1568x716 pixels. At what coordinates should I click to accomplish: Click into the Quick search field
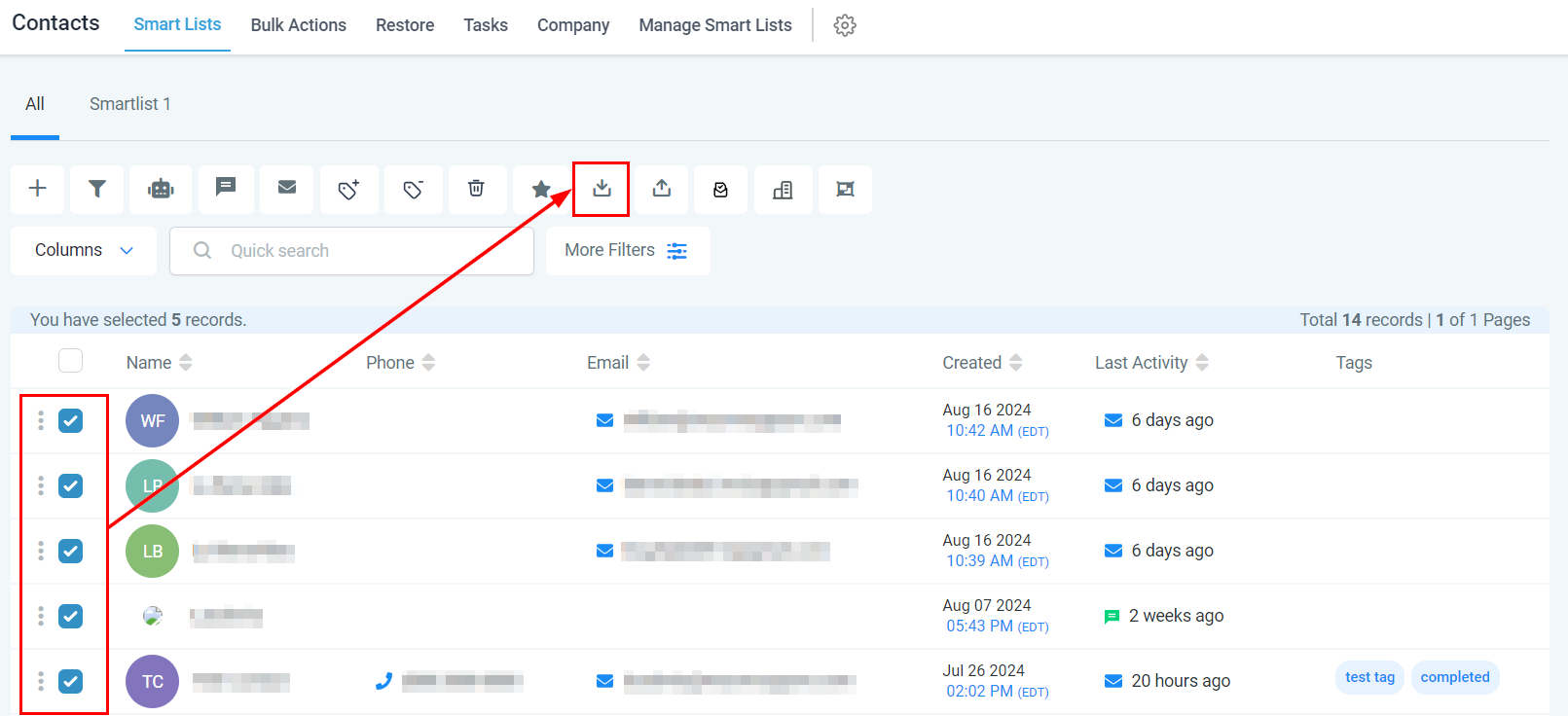click(370, 251)
